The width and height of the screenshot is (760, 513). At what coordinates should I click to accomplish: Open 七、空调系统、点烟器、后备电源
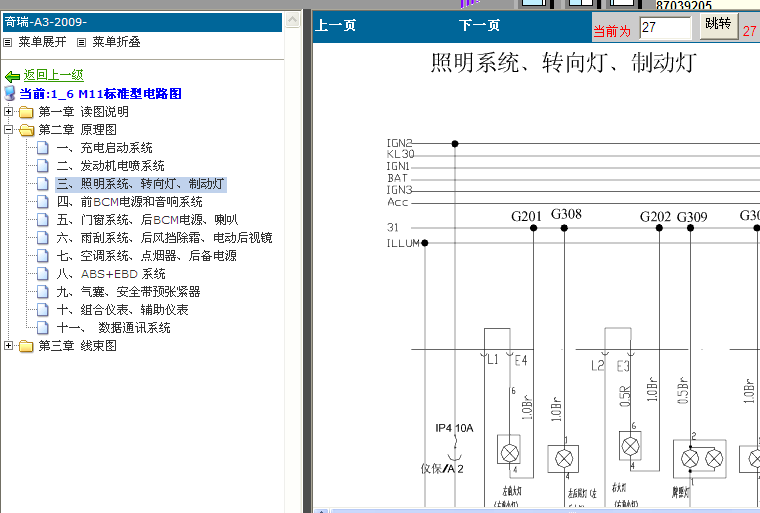(146, 256)
